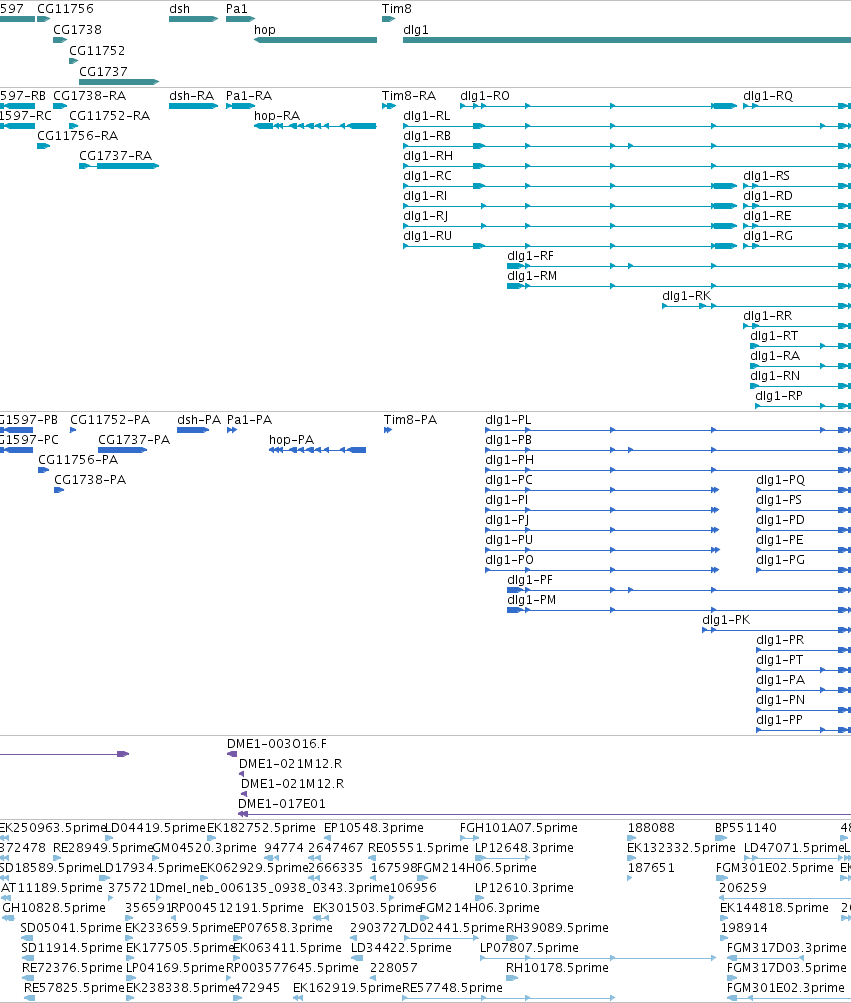The height and width of the screenshot is (1003, 851).
Task: Open the BP551140 EST label
Action: (x=745, y=828)
